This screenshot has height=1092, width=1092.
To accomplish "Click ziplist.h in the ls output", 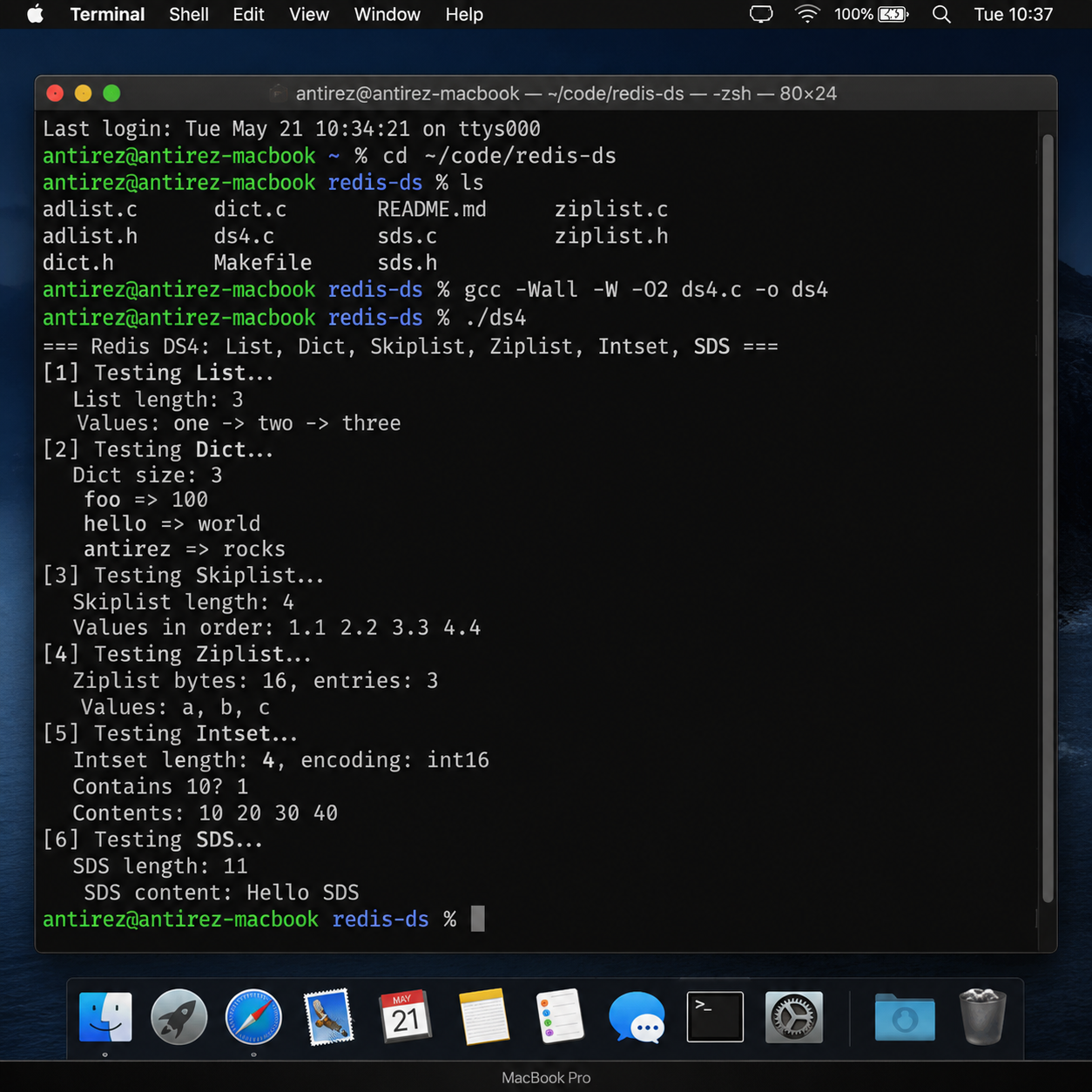I will click(x=611, y=236).
